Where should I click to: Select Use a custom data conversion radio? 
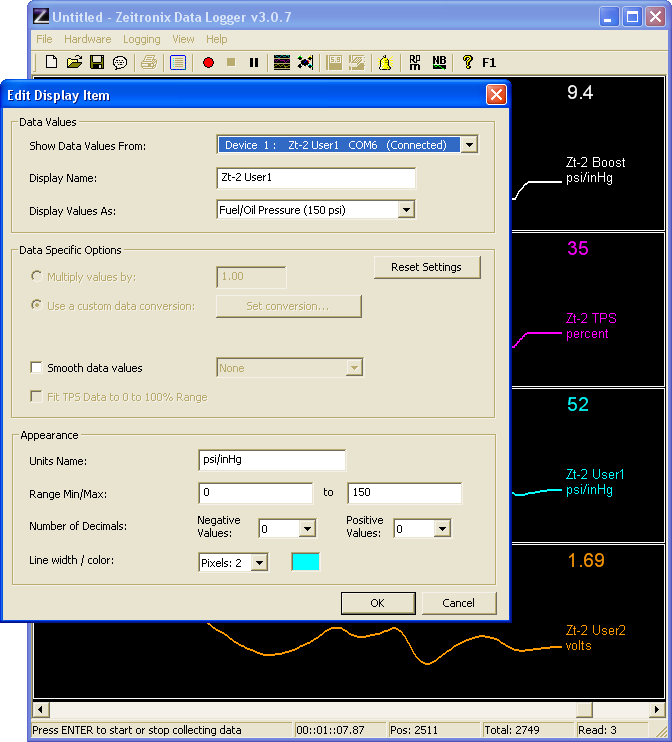point(36,305)
